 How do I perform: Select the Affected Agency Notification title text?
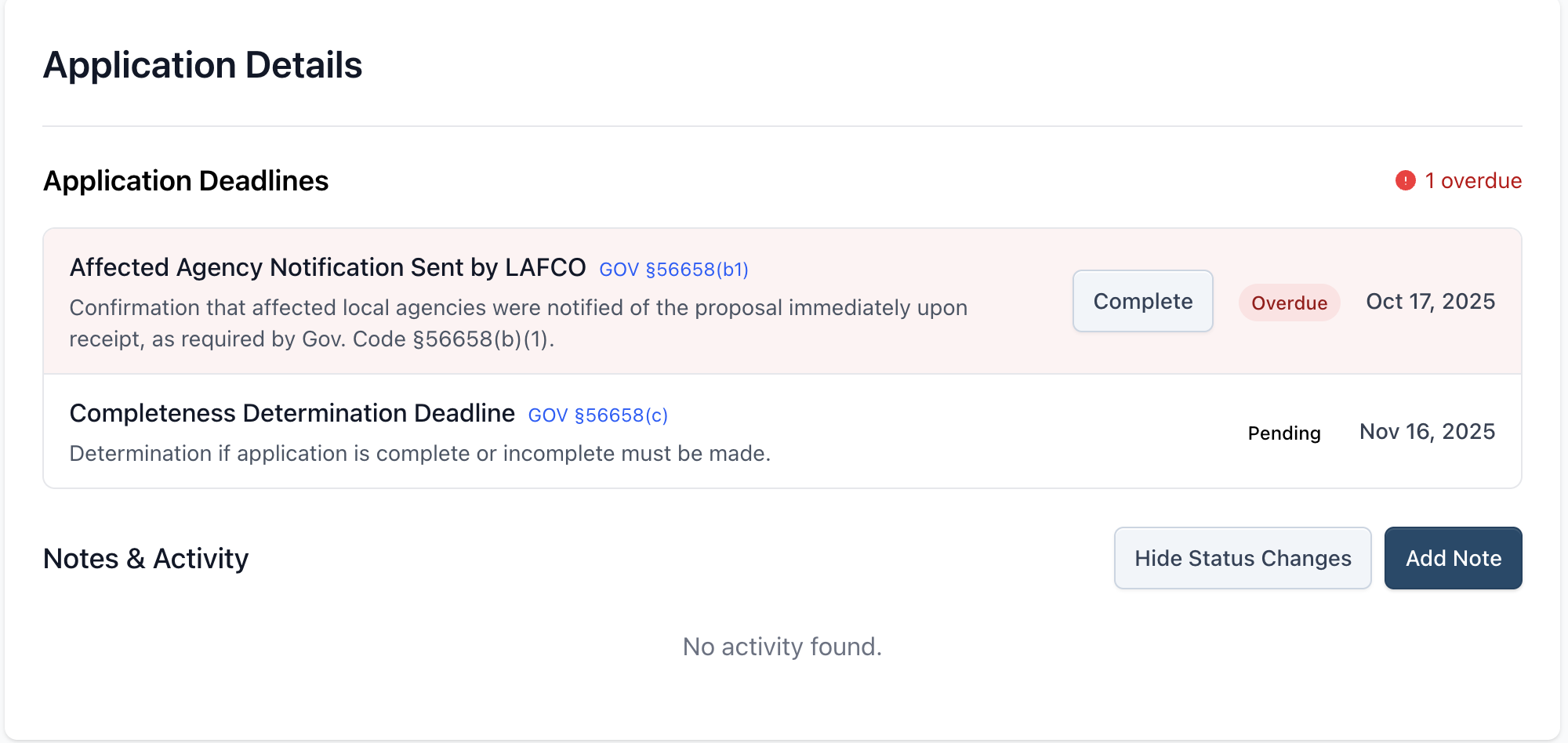tap(328, 267)
